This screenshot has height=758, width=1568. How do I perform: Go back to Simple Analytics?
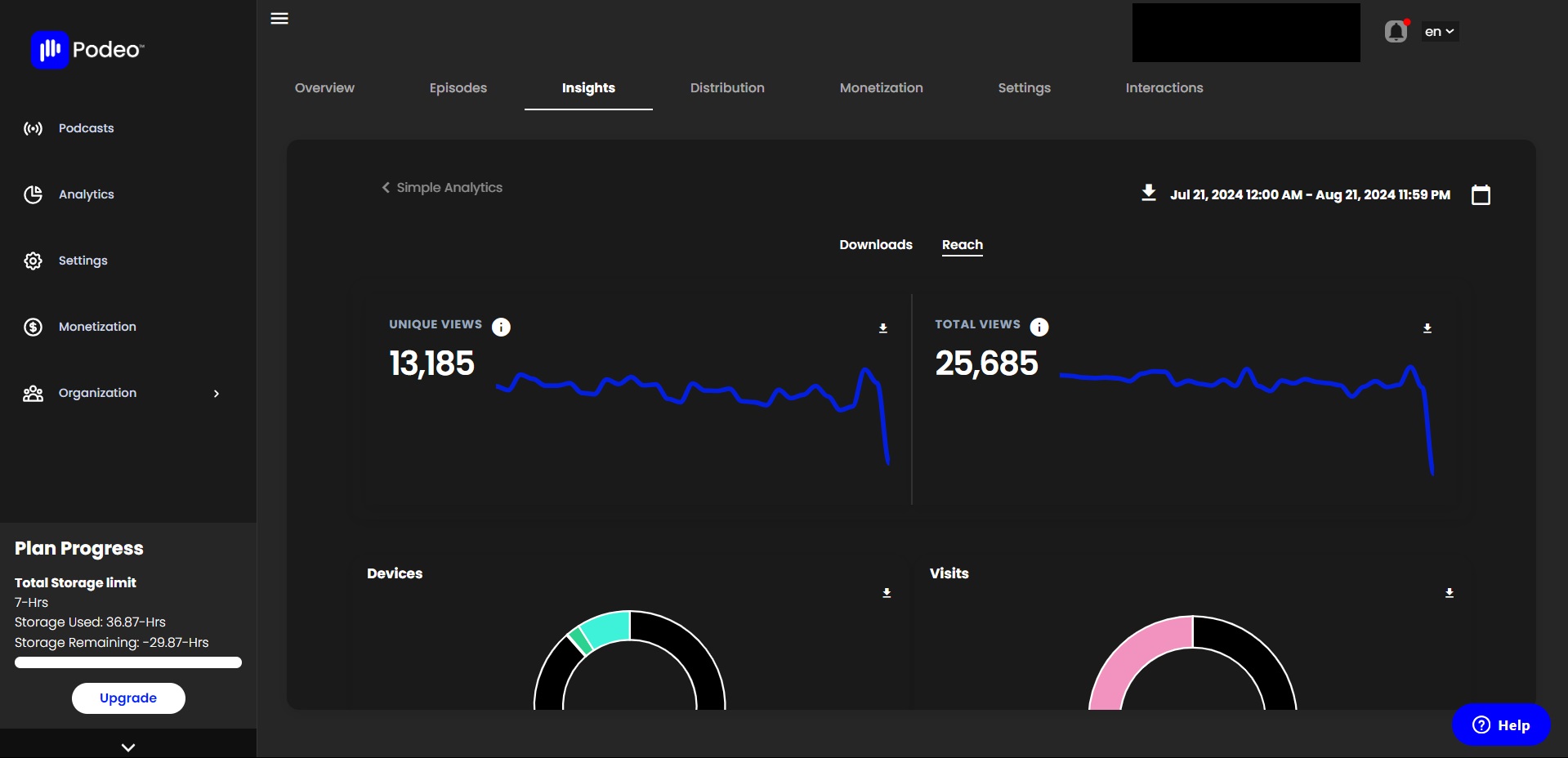click(x=442, y=188)
